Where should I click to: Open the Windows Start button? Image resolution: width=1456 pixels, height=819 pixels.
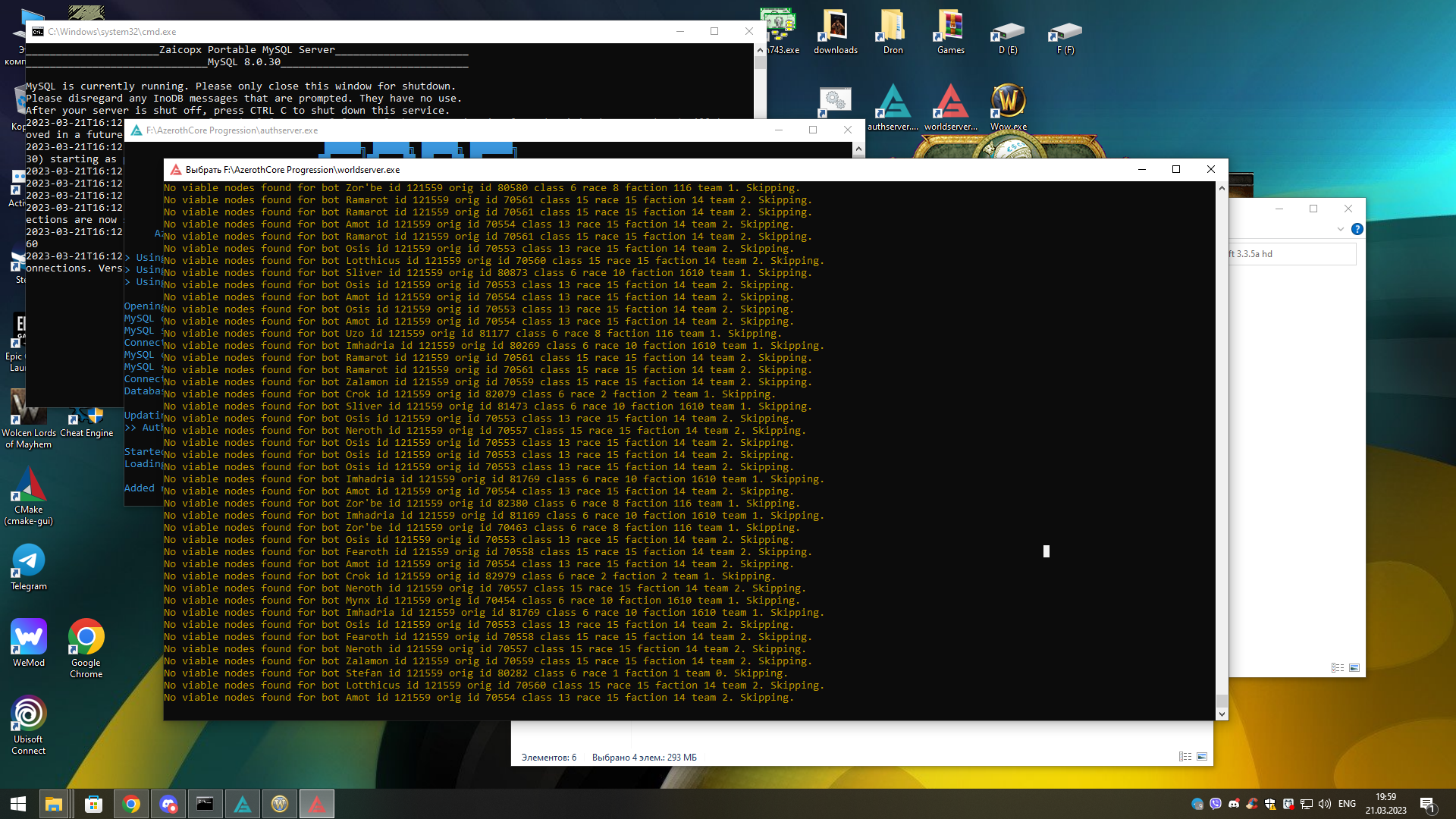[x=18, y=804]
